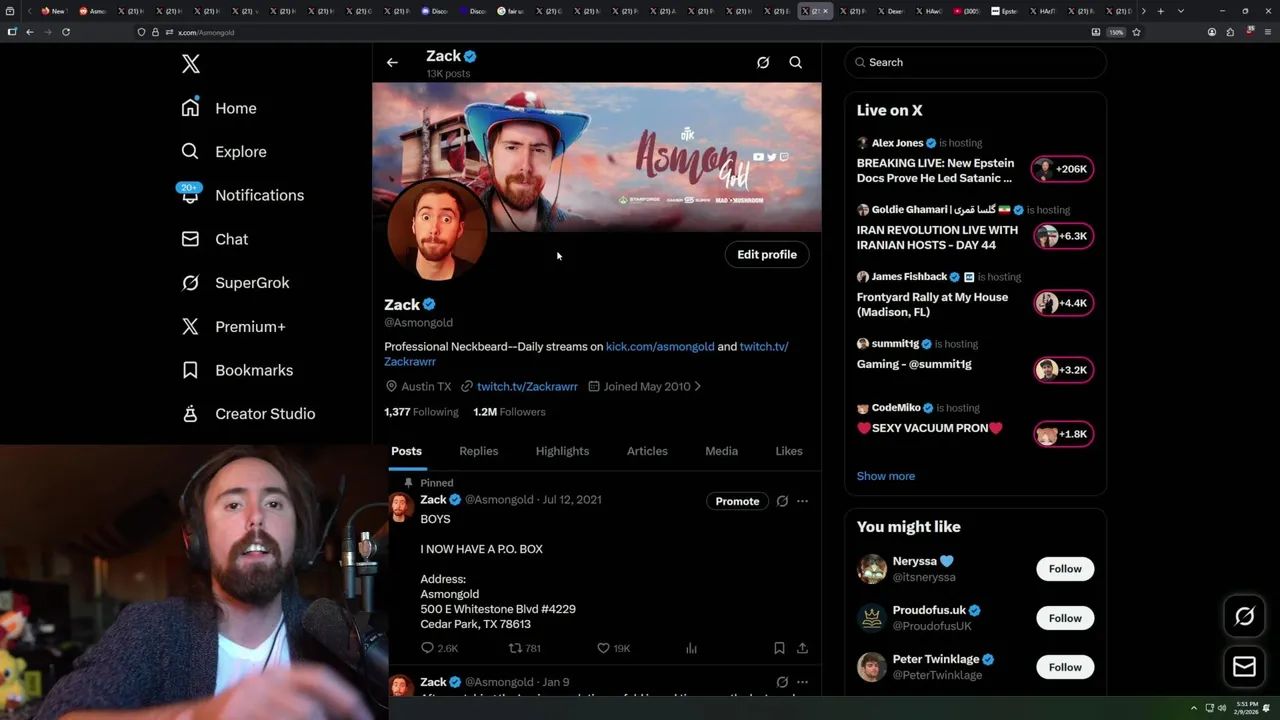Image resolution: width=1280 pixels, height=720 pixels.
Task: Follow Proudofus.uk
Action: pyautogui.click(x=1065, y=618)
